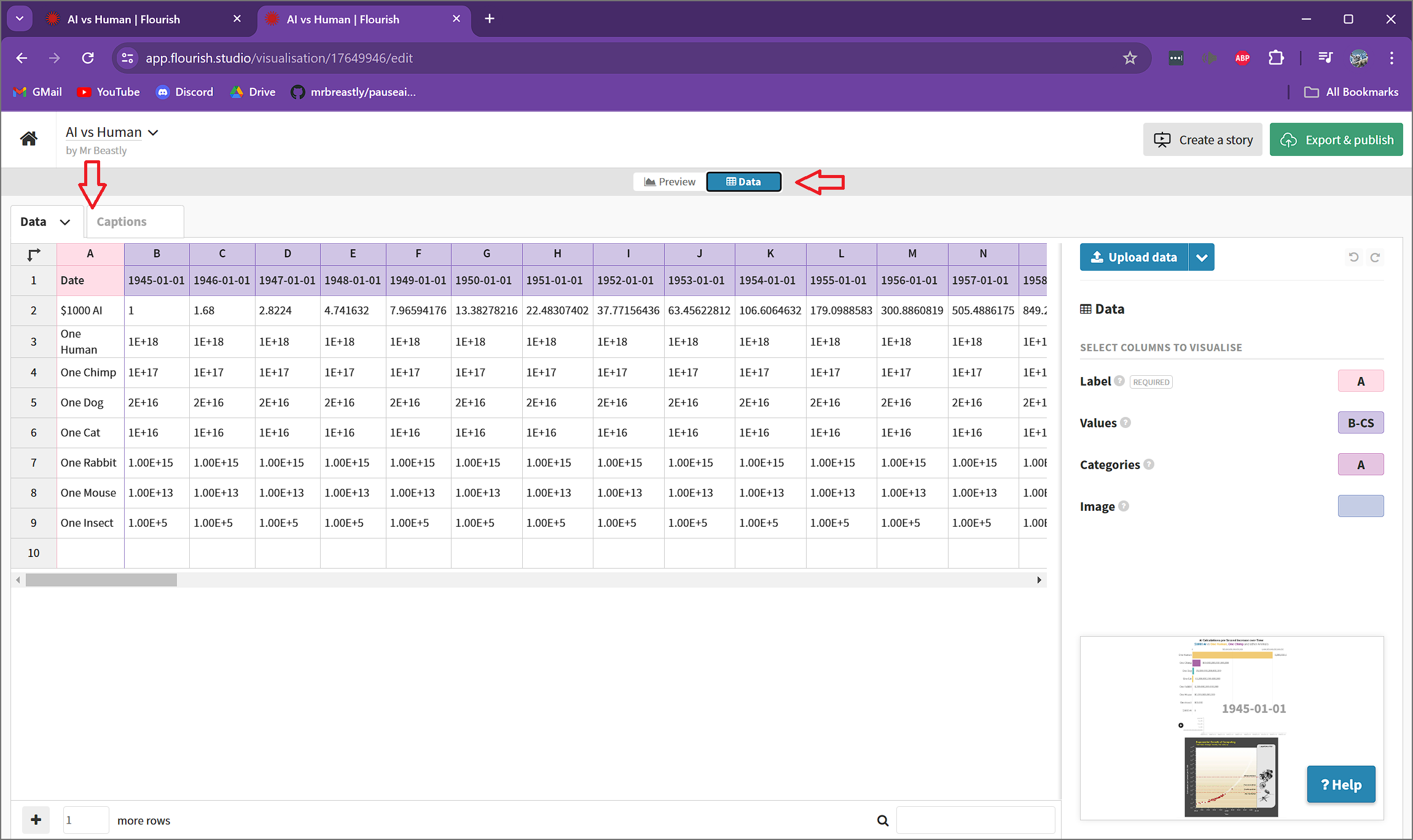Click the Values help question mark icon

[1126, 422]
